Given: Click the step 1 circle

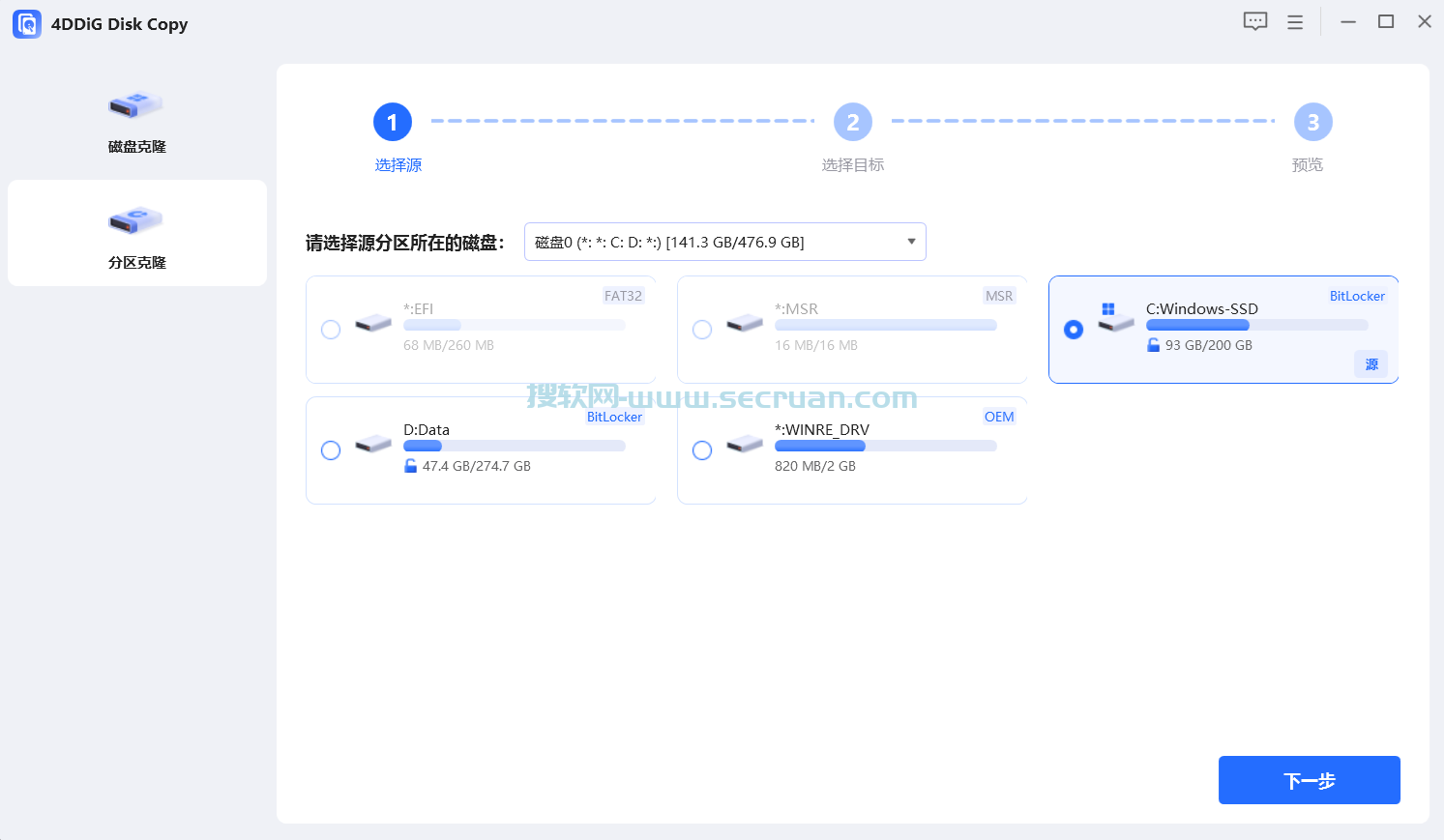Looking at the screenshot, I should (x=393, y=122).
